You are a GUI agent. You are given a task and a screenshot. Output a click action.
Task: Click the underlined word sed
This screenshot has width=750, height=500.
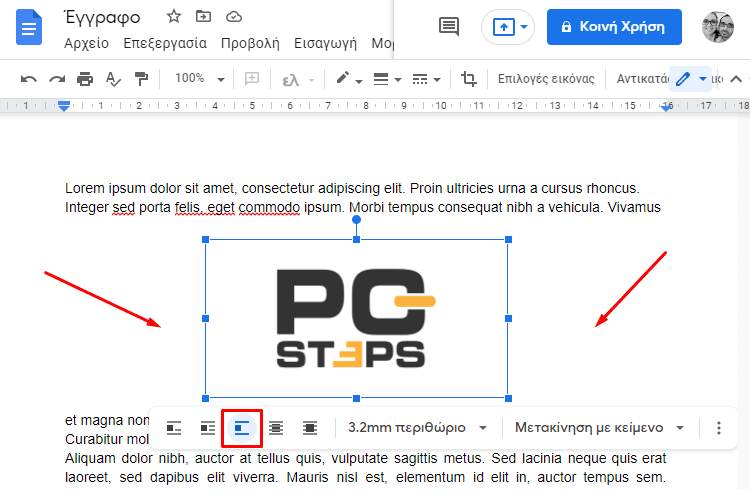123,208
